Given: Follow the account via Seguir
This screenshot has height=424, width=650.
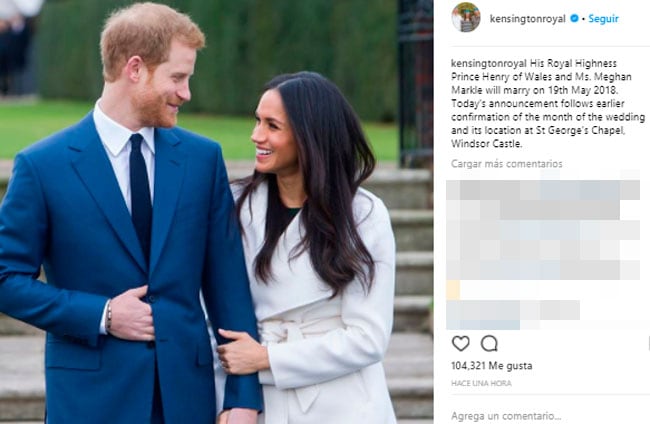Looking at the screenshot, I should pyautogui.click(x=603, y=19).
